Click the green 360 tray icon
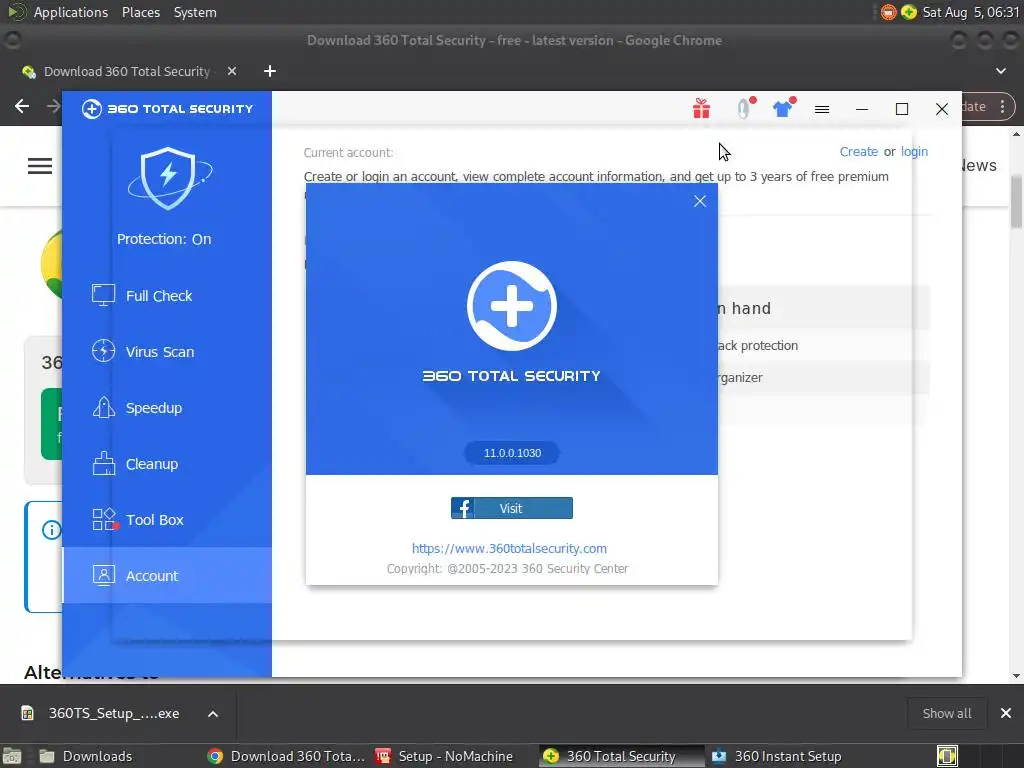This screenshot has width=1024, height=768. tap(908, 12)
